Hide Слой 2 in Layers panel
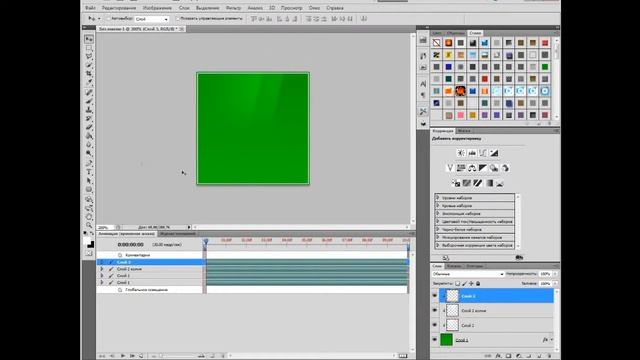 click(x=435, y=325)
